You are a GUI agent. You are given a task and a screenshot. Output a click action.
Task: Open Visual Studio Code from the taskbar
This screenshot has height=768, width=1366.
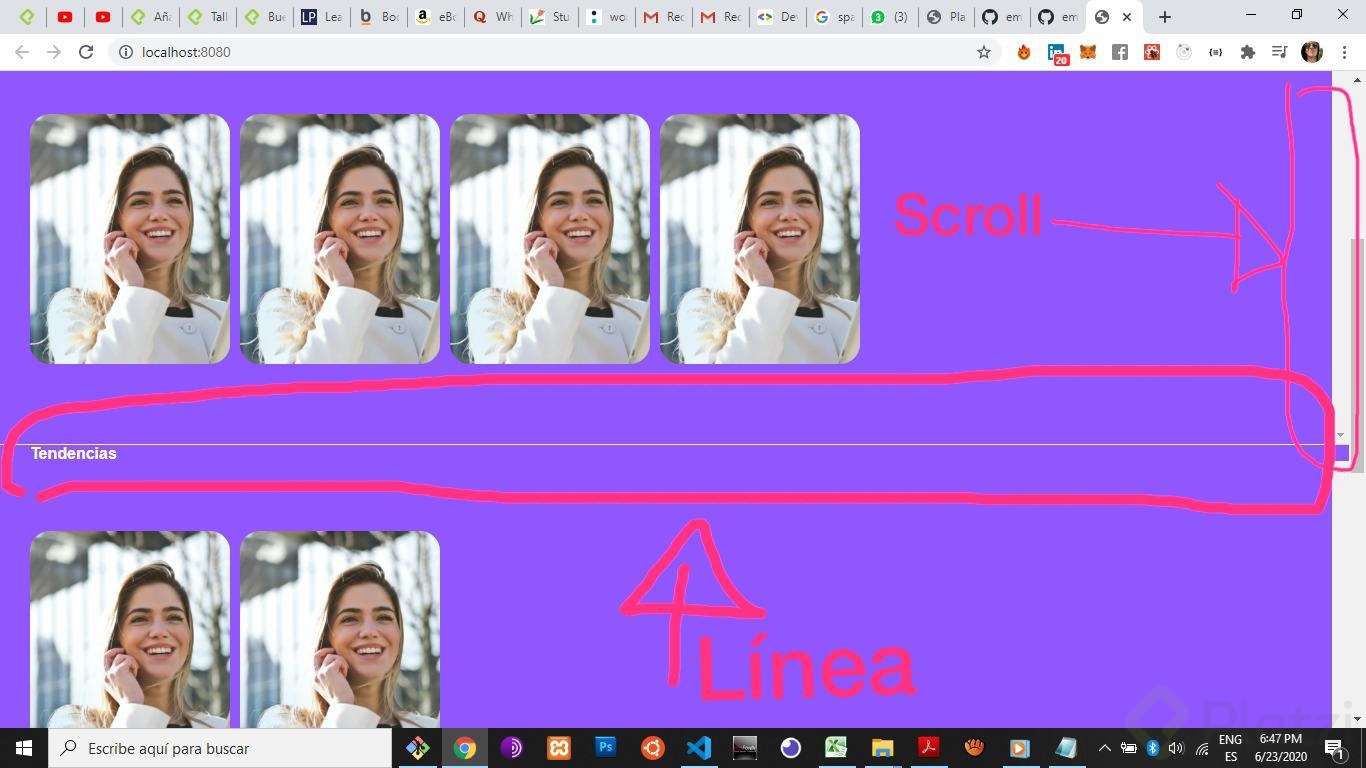coord(699,748)
